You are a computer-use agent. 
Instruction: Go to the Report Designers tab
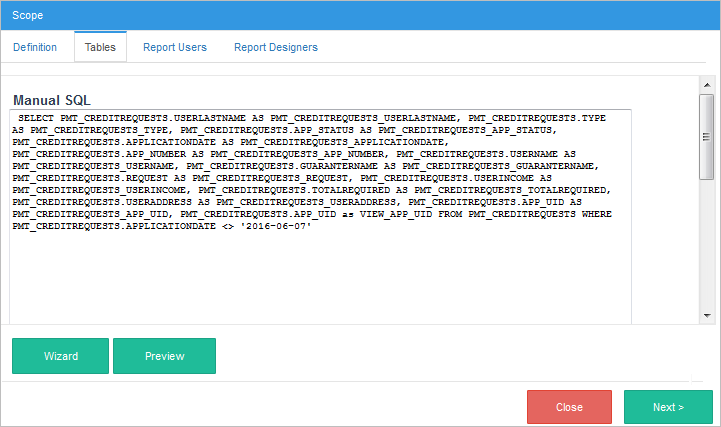[x=276, y=47]
